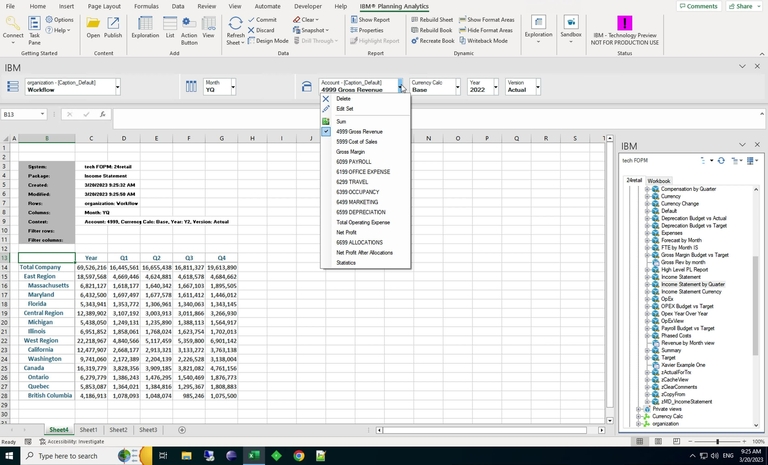768x465 pixels.
Task: Click the insert function fx icon
Action: point(102,114)
